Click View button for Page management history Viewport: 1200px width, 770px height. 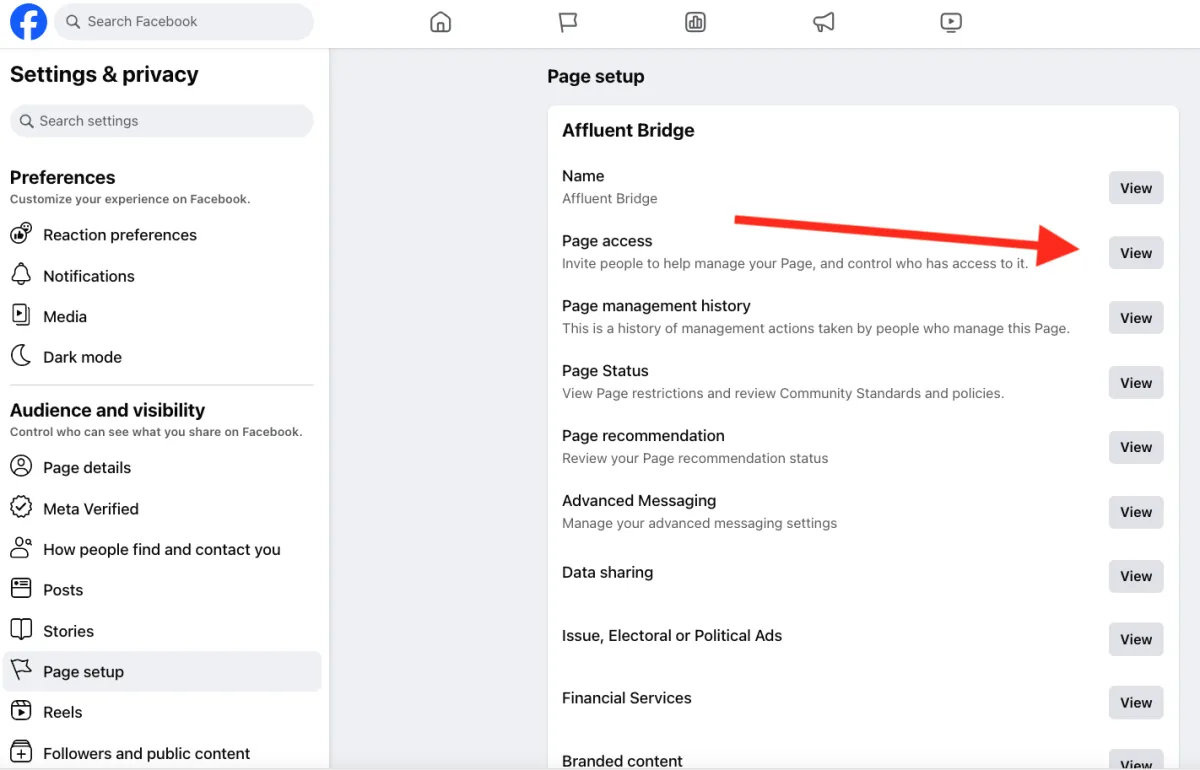coord(1136,318)
